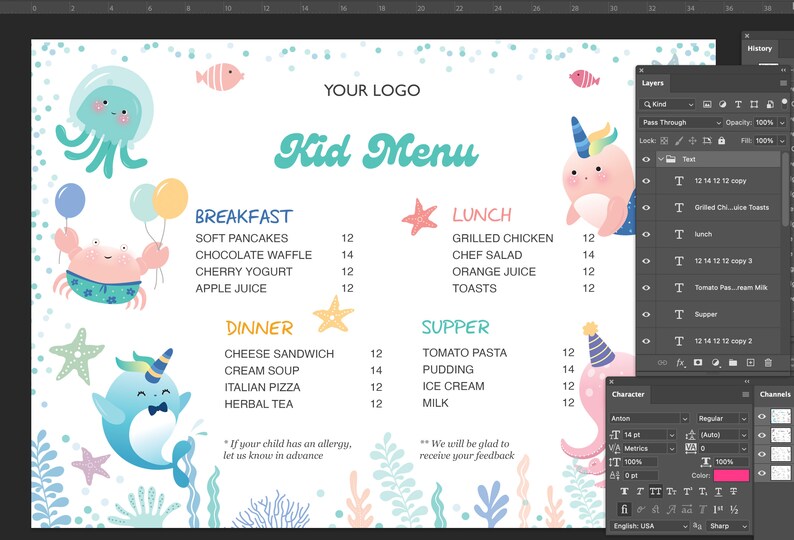Screen dimensions: 794x540
Task: Hide the 'Tomato Pas...ream Milk' layer
Action: [x=646, y=288]
